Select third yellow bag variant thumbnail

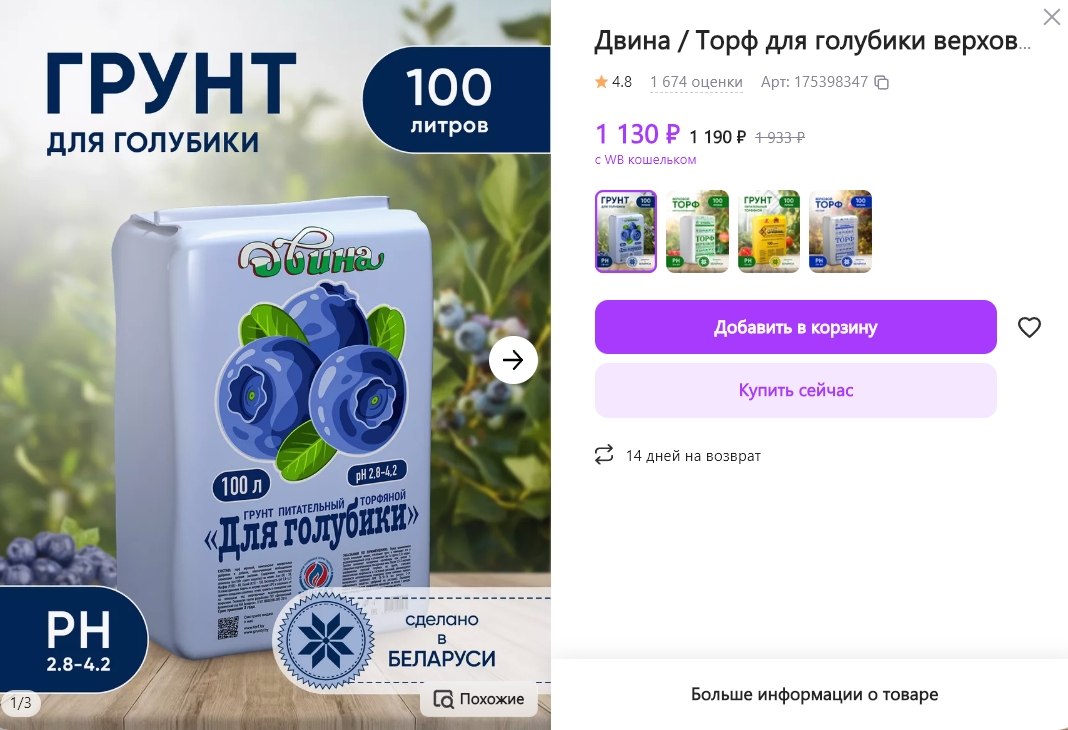pyautogui.click(x=769, y=232)
